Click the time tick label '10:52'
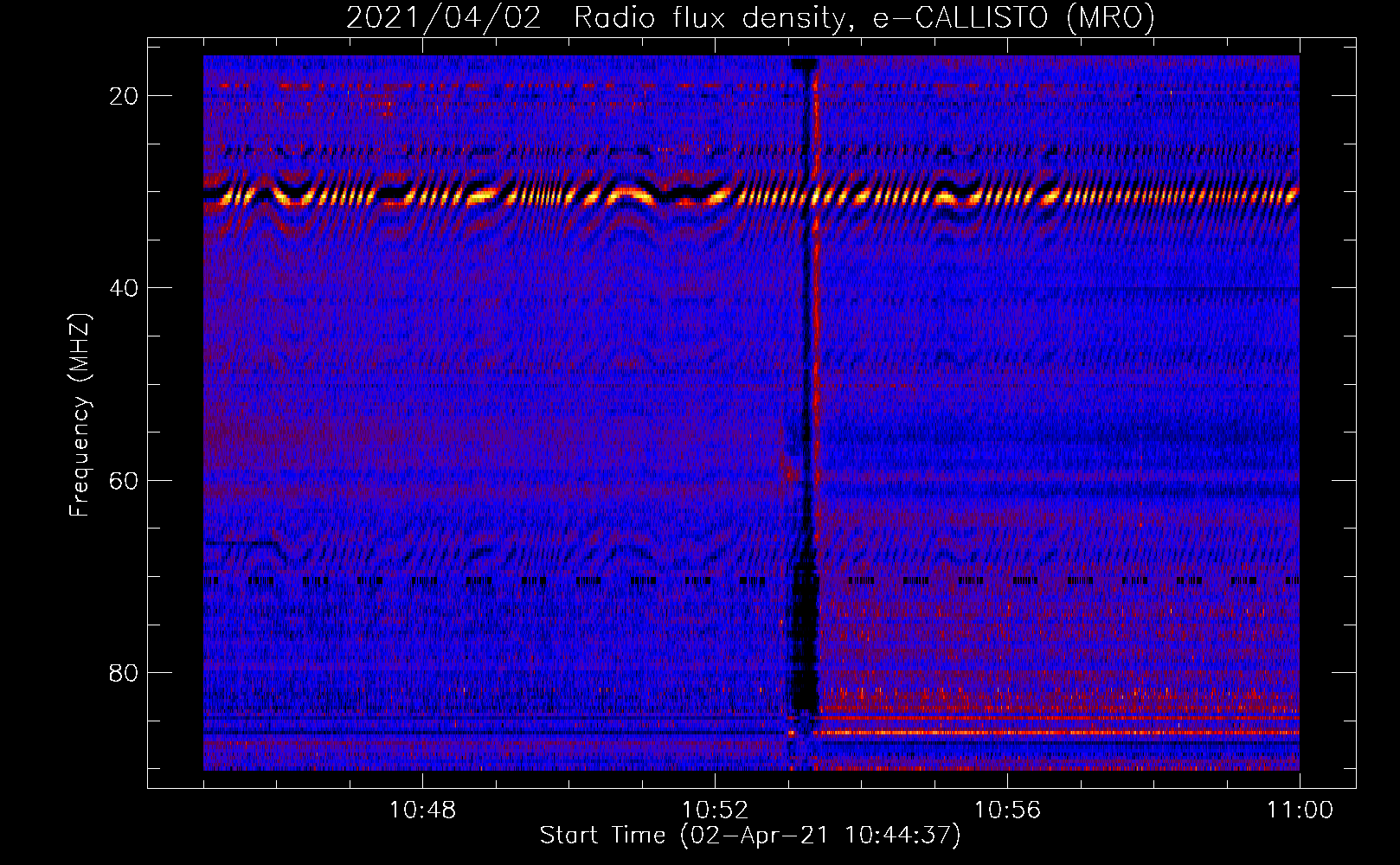 tap(715, 811)
